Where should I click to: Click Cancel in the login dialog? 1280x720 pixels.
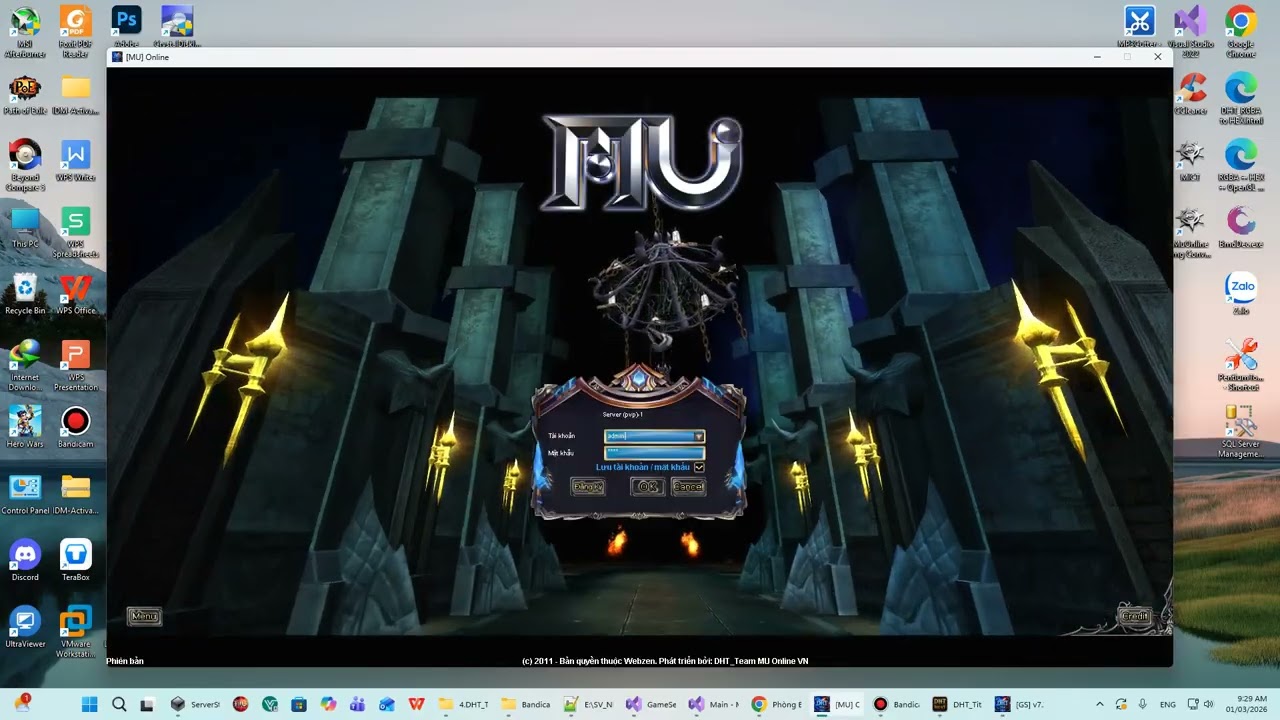[688, 487]
